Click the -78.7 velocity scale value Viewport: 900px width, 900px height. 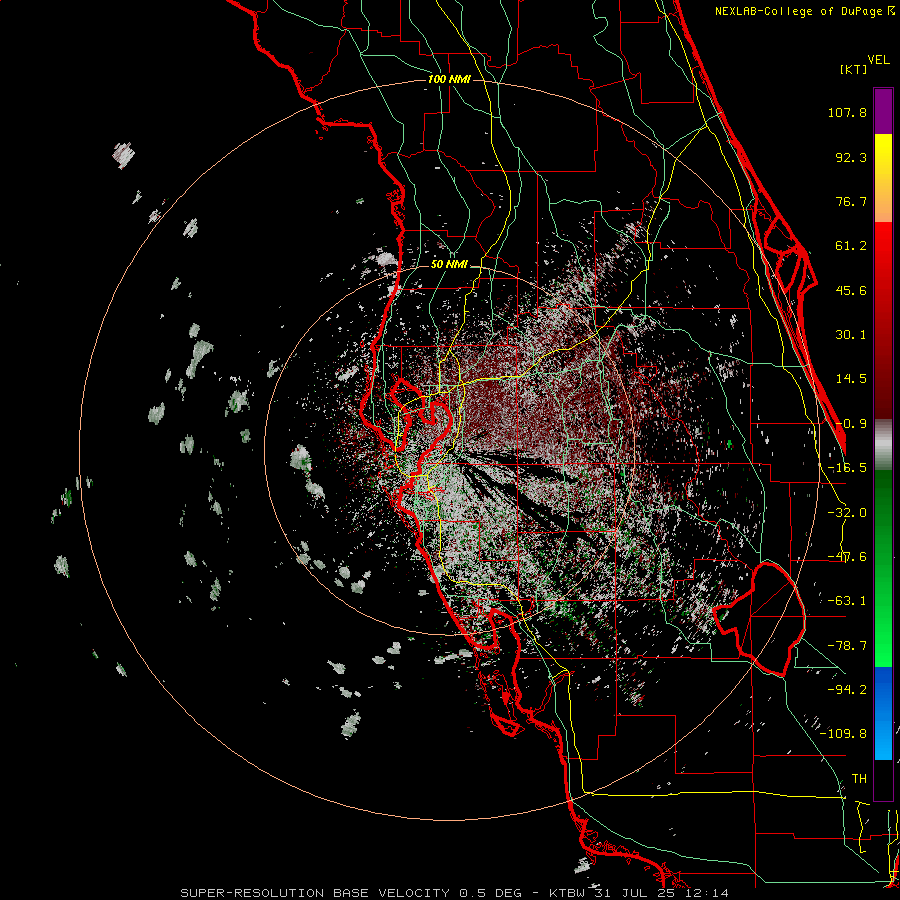pos(847,646)
